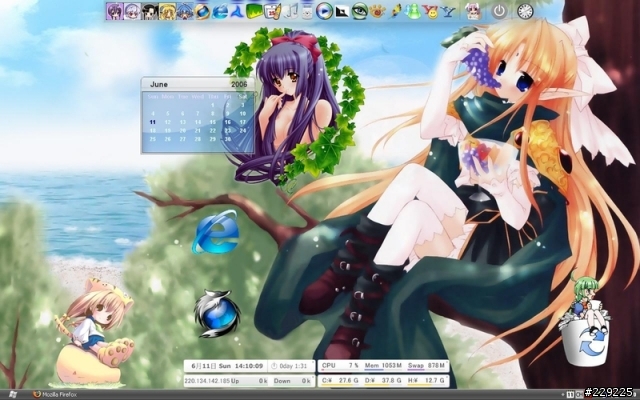Open the blue triangular swirl dock icon
This screenshot has width=640, height=400.
[237, 11]
